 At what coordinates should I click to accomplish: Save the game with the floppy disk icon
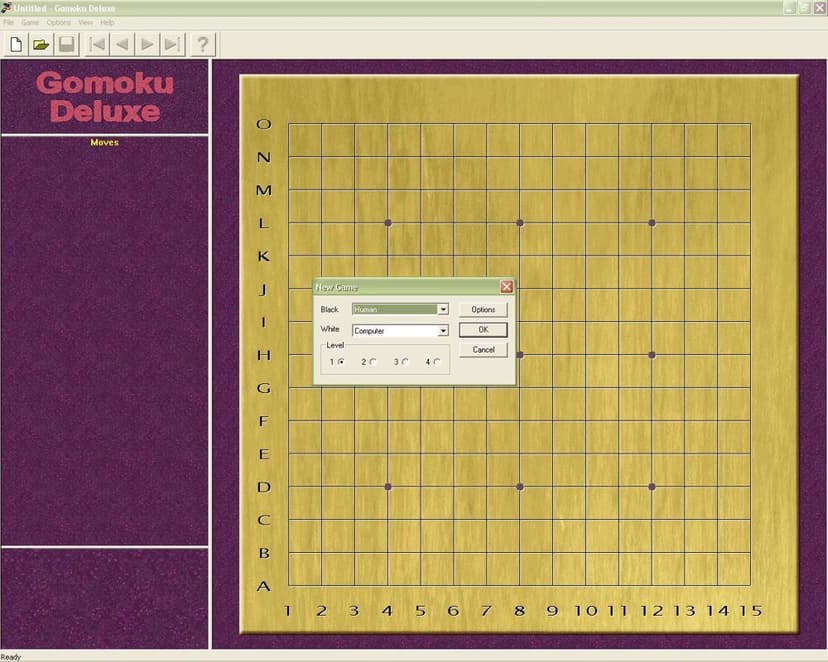click(67, 44)
